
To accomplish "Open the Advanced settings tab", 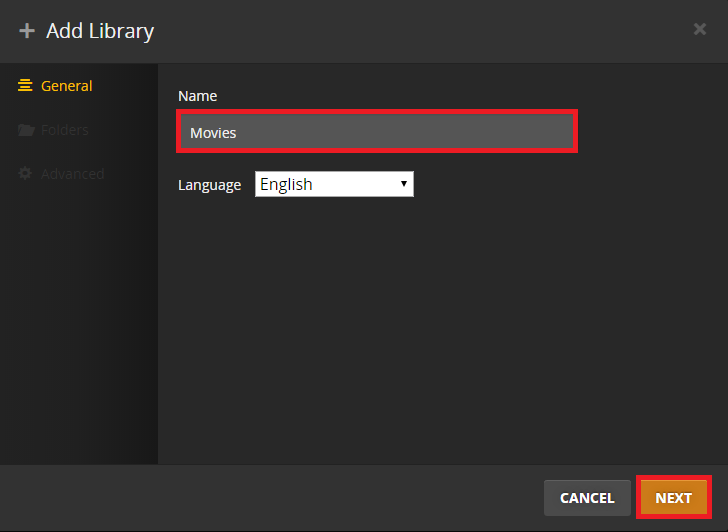I will 72,174.
